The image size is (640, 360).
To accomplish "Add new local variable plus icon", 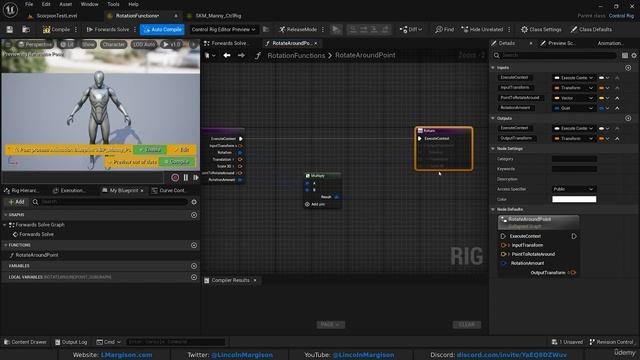I will pyautogui.click(x=194, y=277).
